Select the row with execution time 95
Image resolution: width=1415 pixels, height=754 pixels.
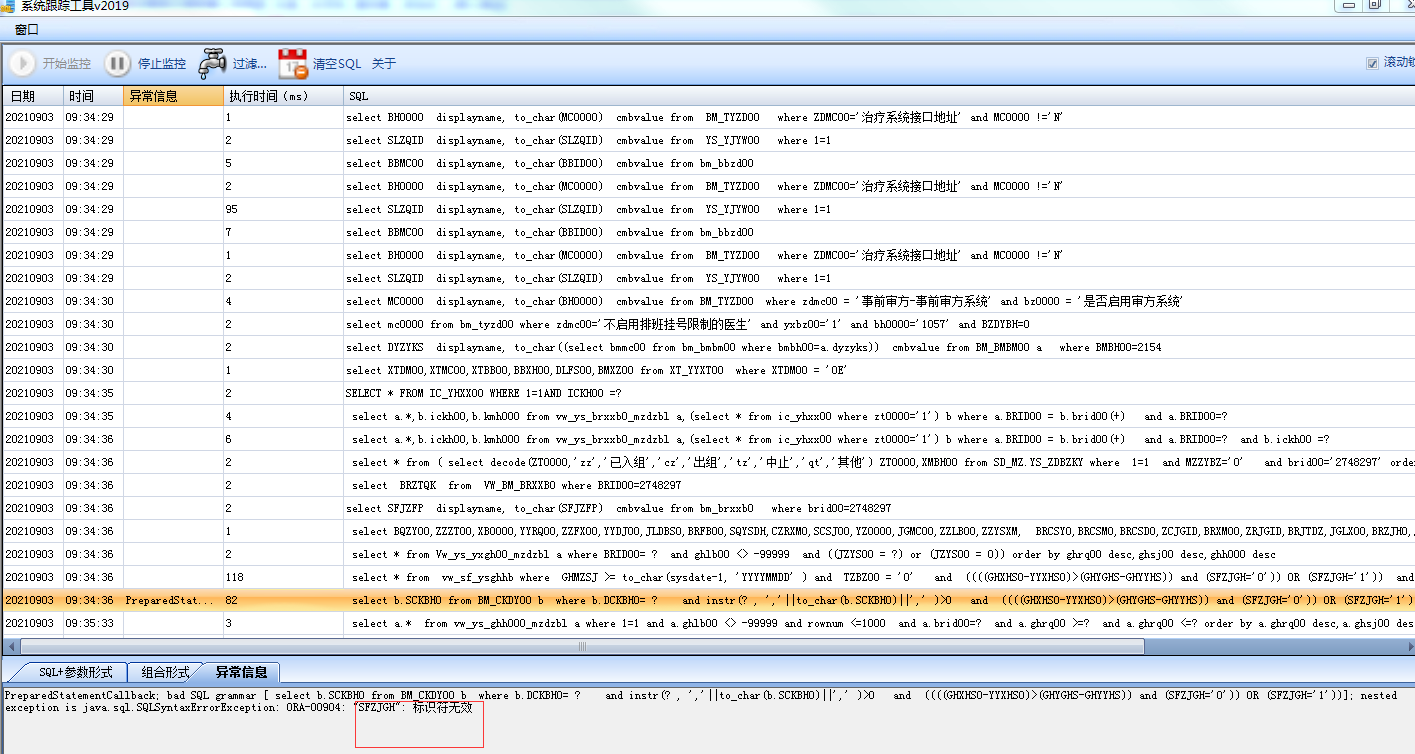pos(708,209)
